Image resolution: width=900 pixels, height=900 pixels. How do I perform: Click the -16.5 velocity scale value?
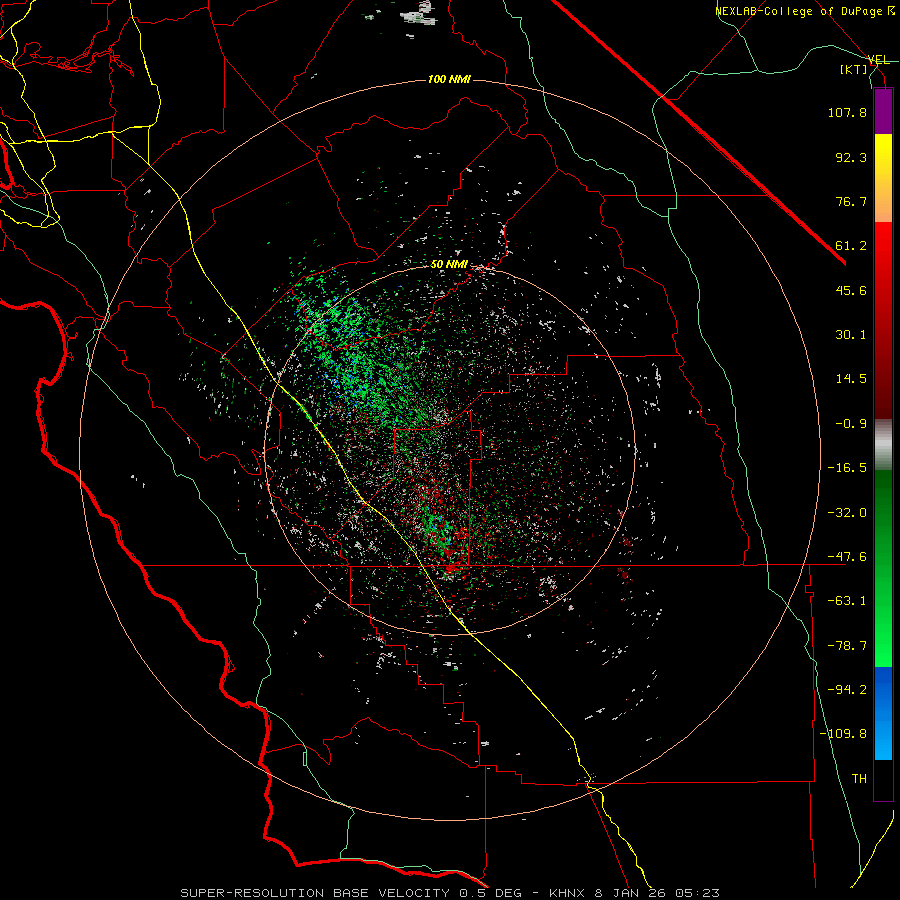tap(847, 468)
